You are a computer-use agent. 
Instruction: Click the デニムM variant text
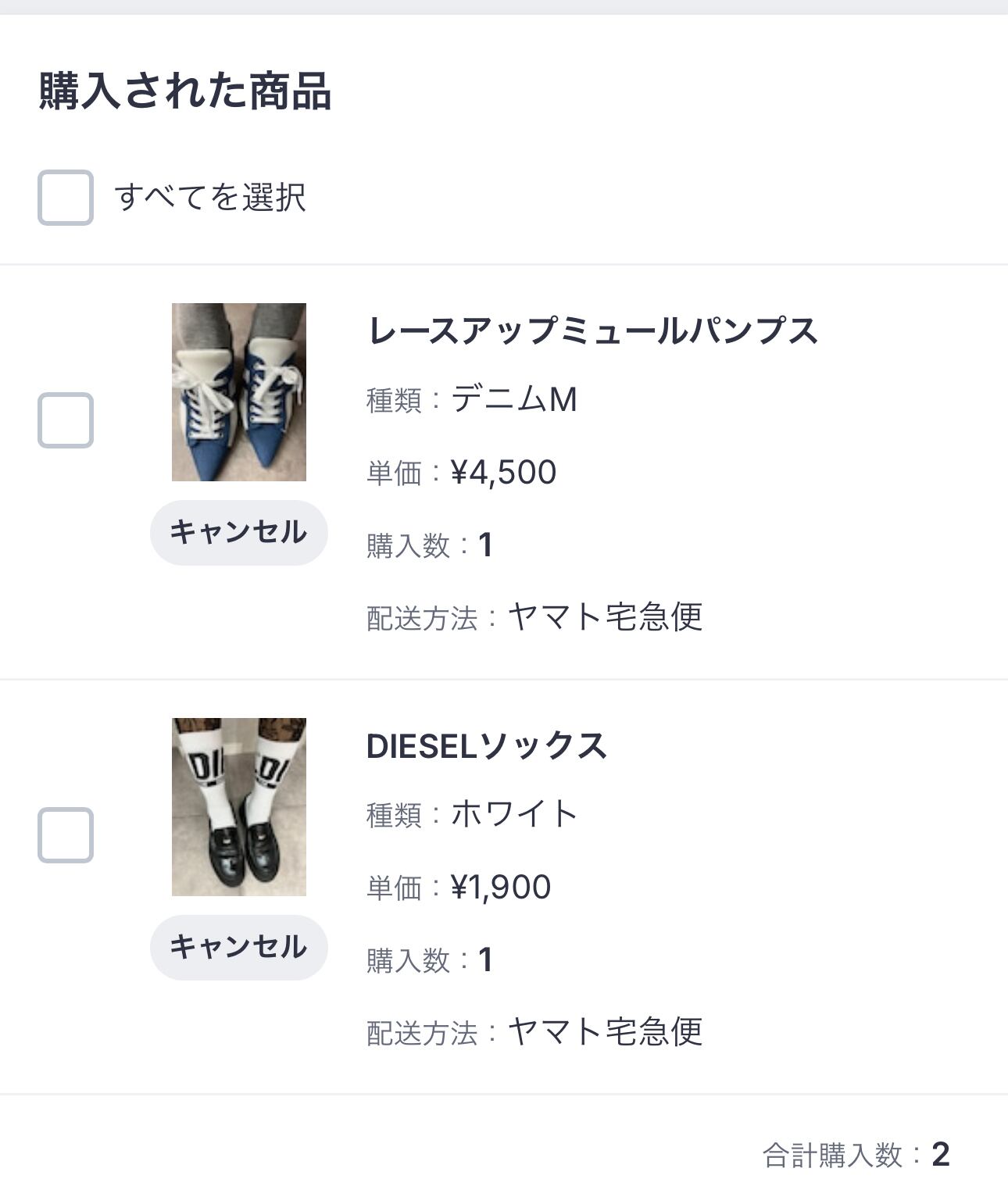(x=514, y=399)
